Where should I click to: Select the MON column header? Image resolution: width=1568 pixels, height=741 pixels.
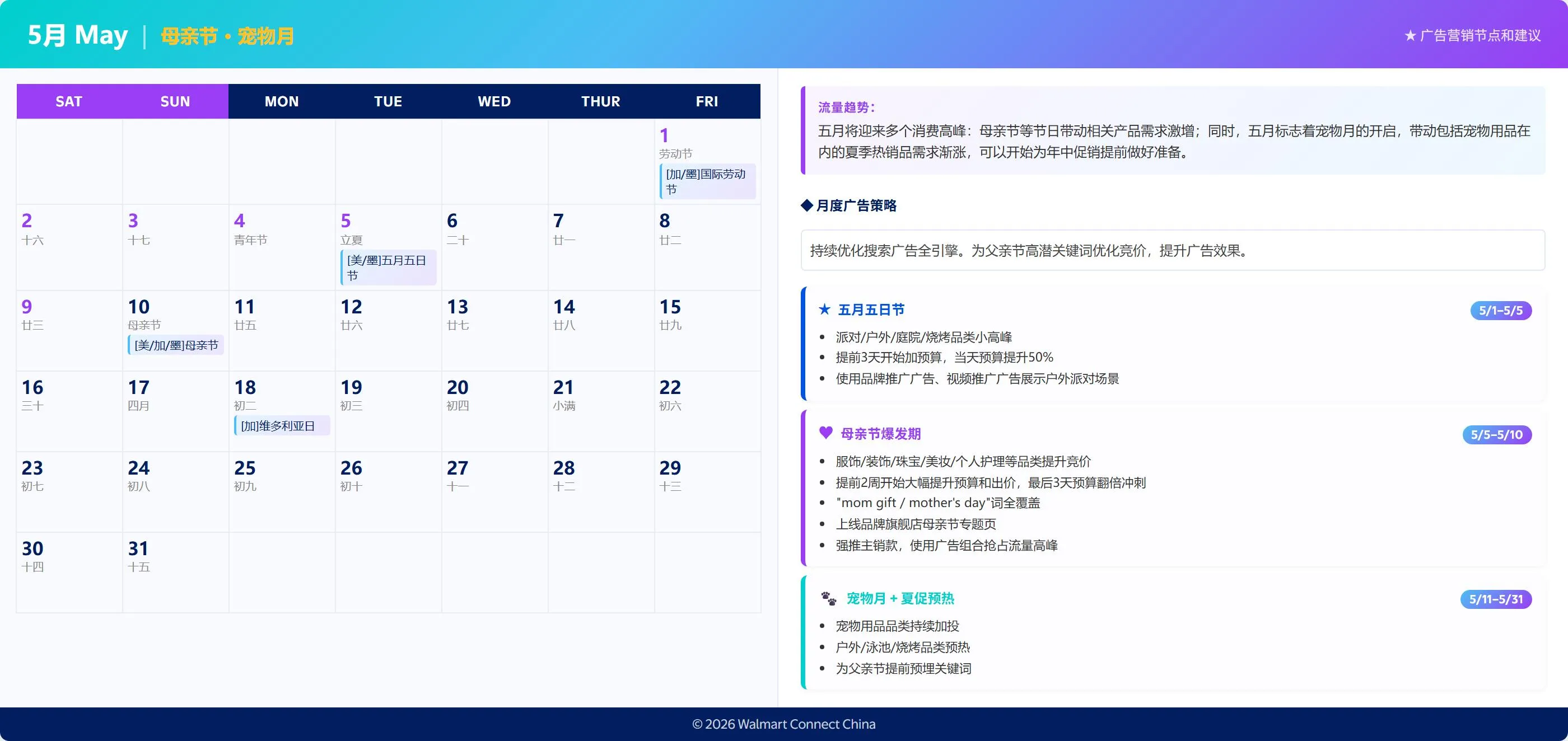[x=281, y=102]
